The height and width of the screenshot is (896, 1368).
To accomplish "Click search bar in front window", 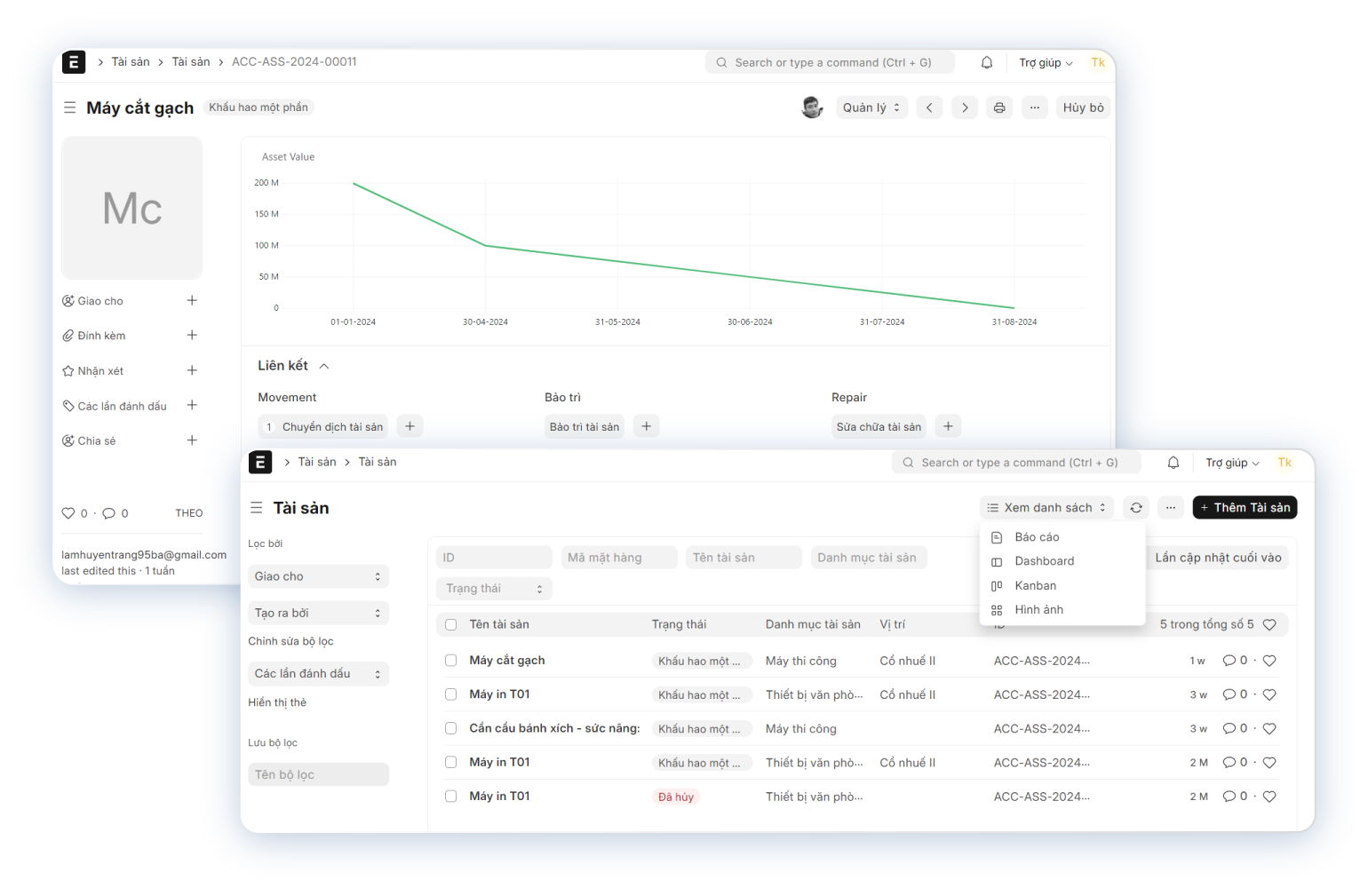I will pyautogui.click(x=1016, y=463).
